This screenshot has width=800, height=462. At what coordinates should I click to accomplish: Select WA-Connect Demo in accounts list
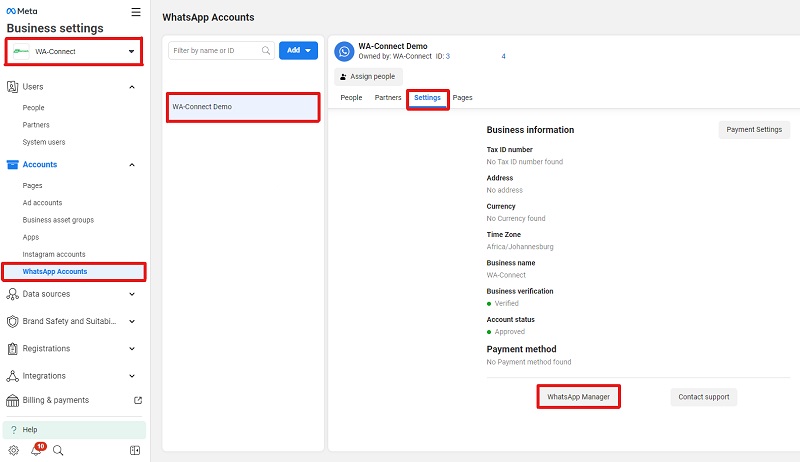[x=243, y=107]
